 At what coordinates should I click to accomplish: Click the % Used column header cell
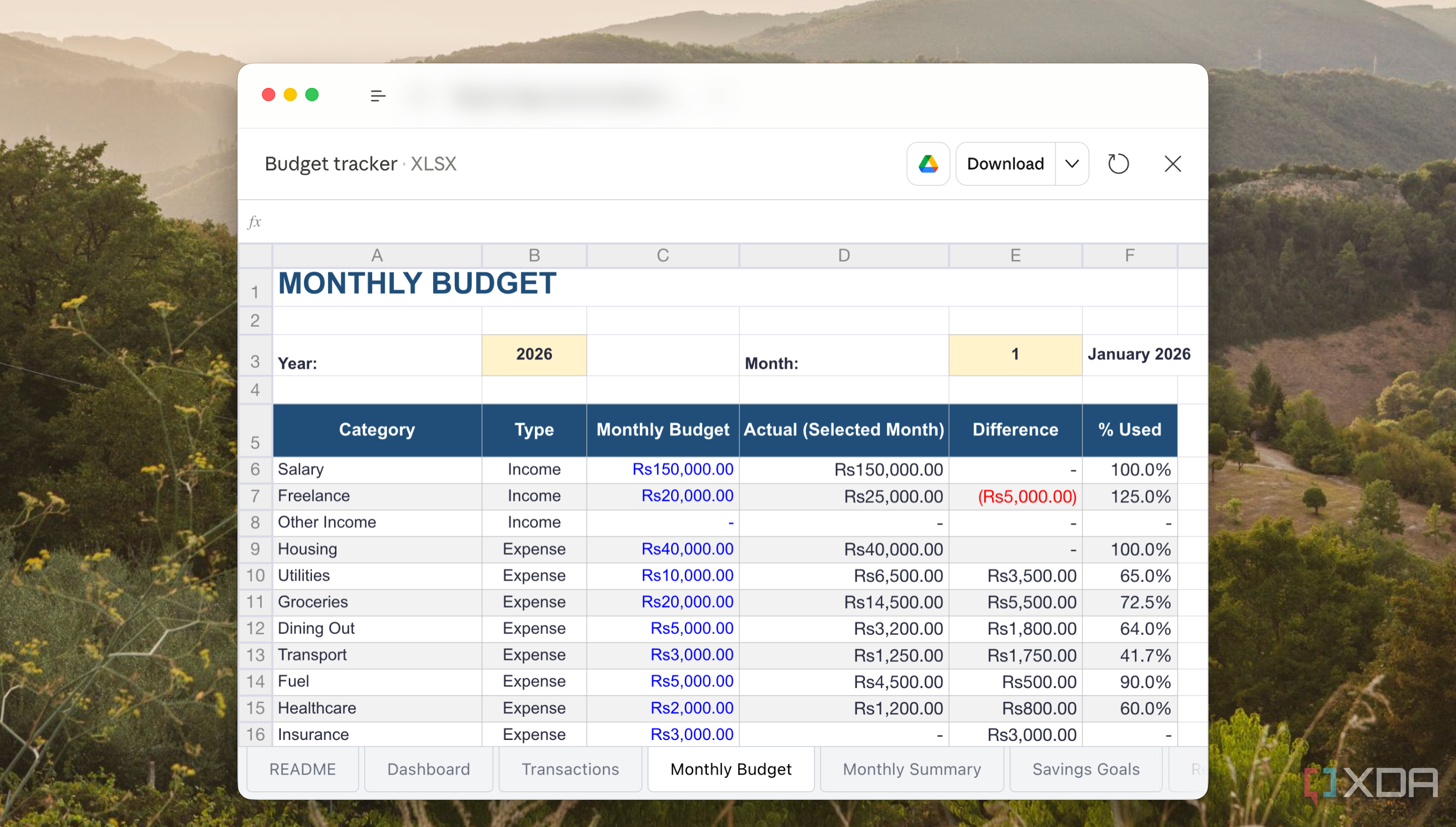(1129, 430)
